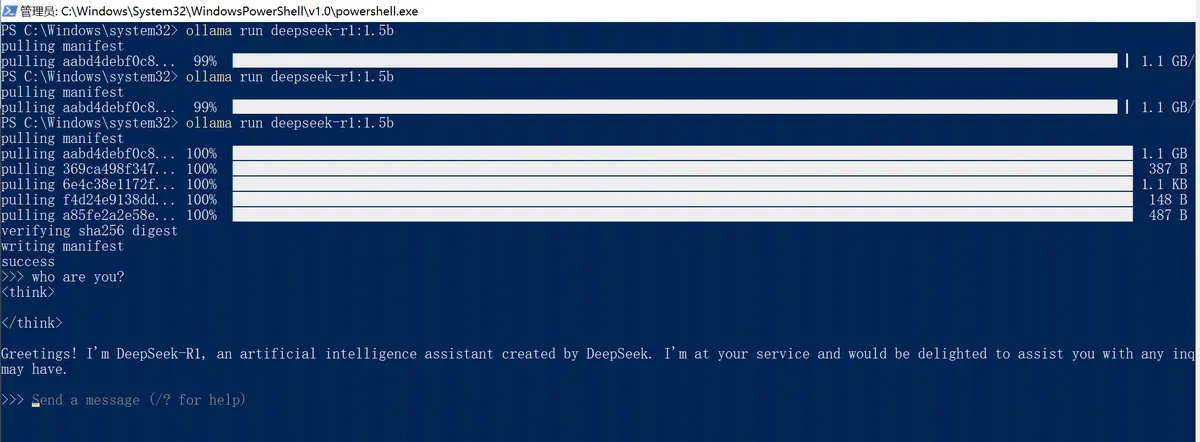The width and height of the screenshot is (1200, 442).
Task: Click the progress bar for 6e4c38e1172f layer
Action: pos(682,184)
